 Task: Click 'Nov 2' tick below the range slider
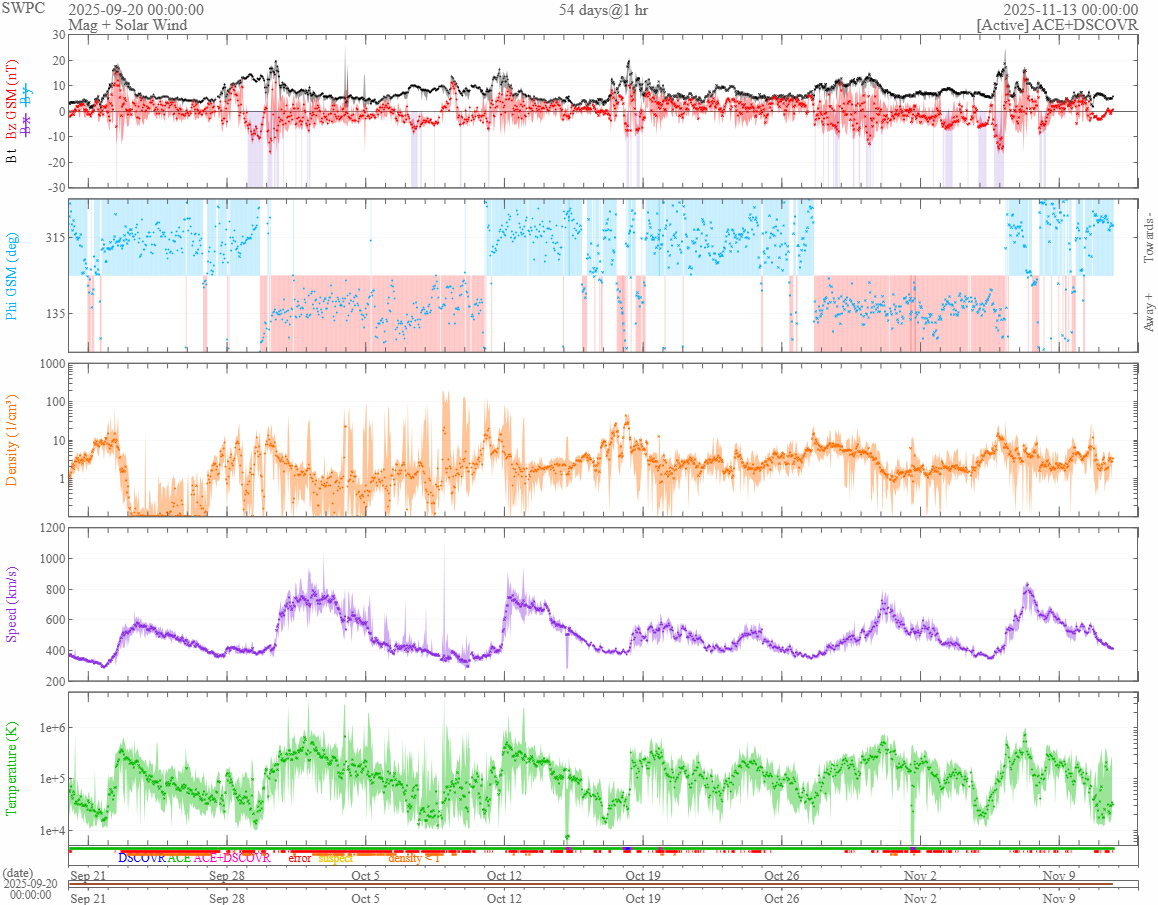pyautogui.click(x=920, y=898)
